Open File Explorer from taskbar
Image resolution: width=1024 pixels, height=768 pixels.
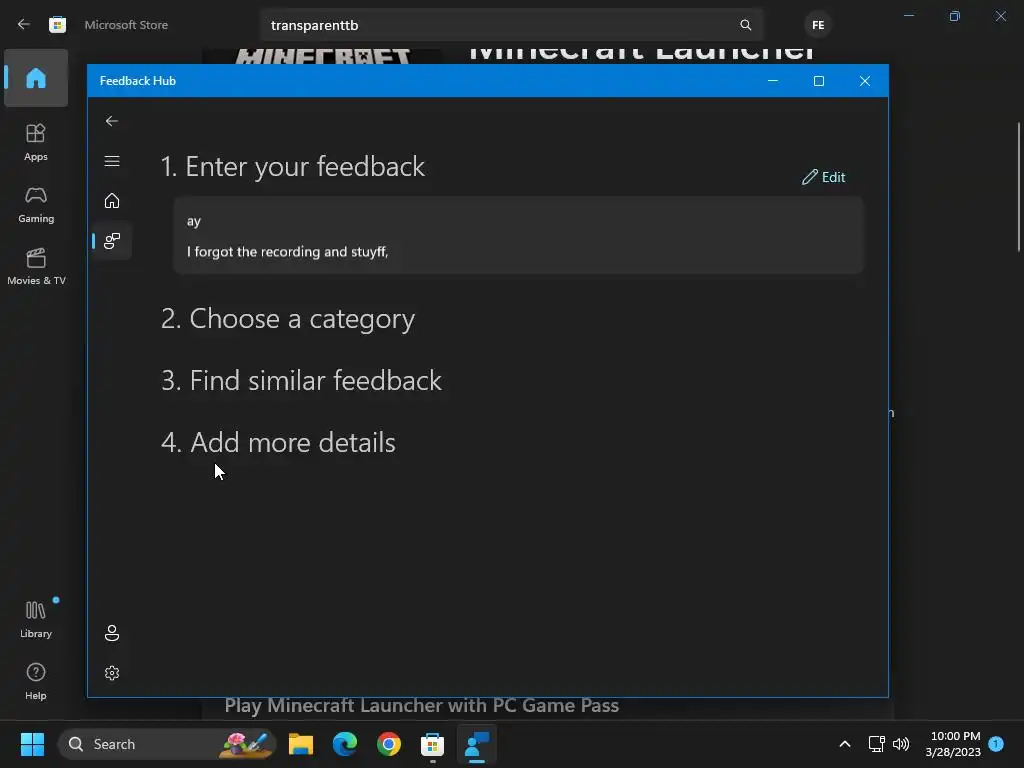pos(301,744)
